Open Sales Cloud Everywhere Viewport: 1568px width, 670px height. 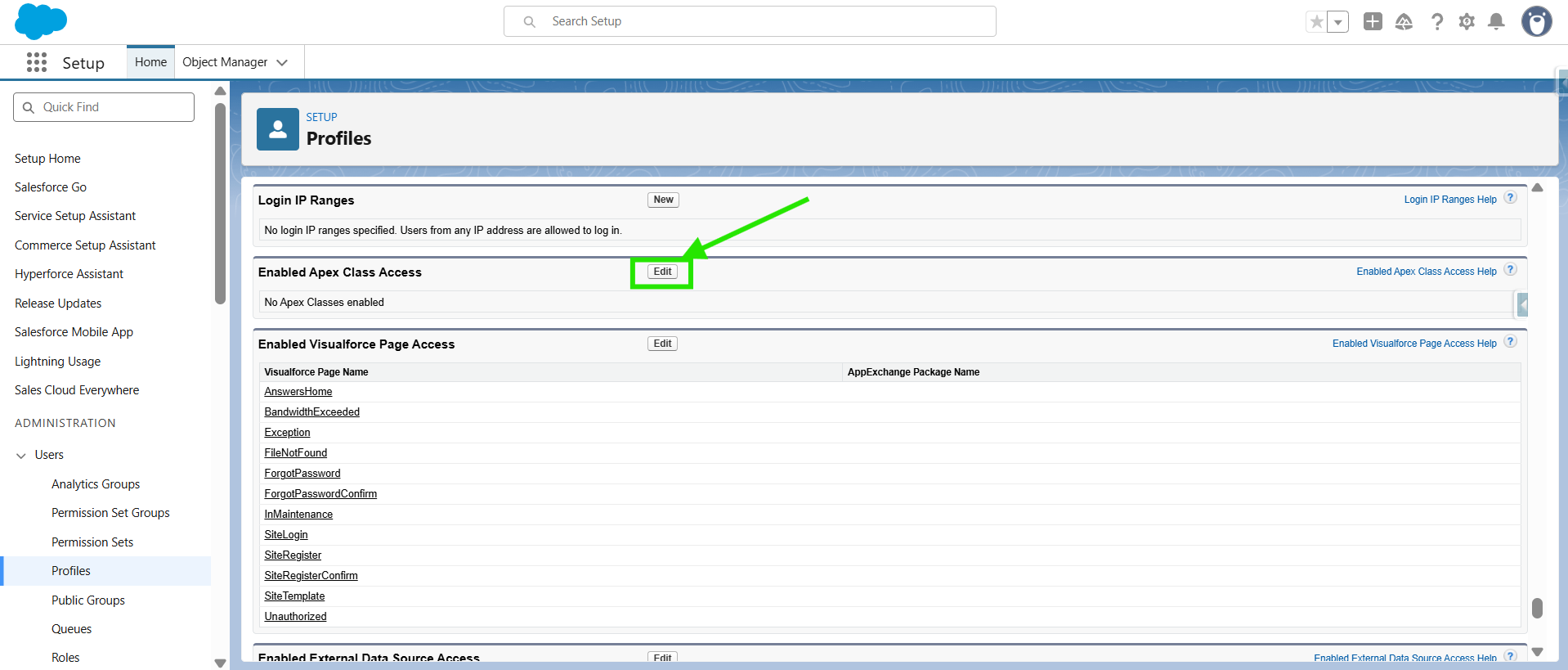[x=77, y=390]
